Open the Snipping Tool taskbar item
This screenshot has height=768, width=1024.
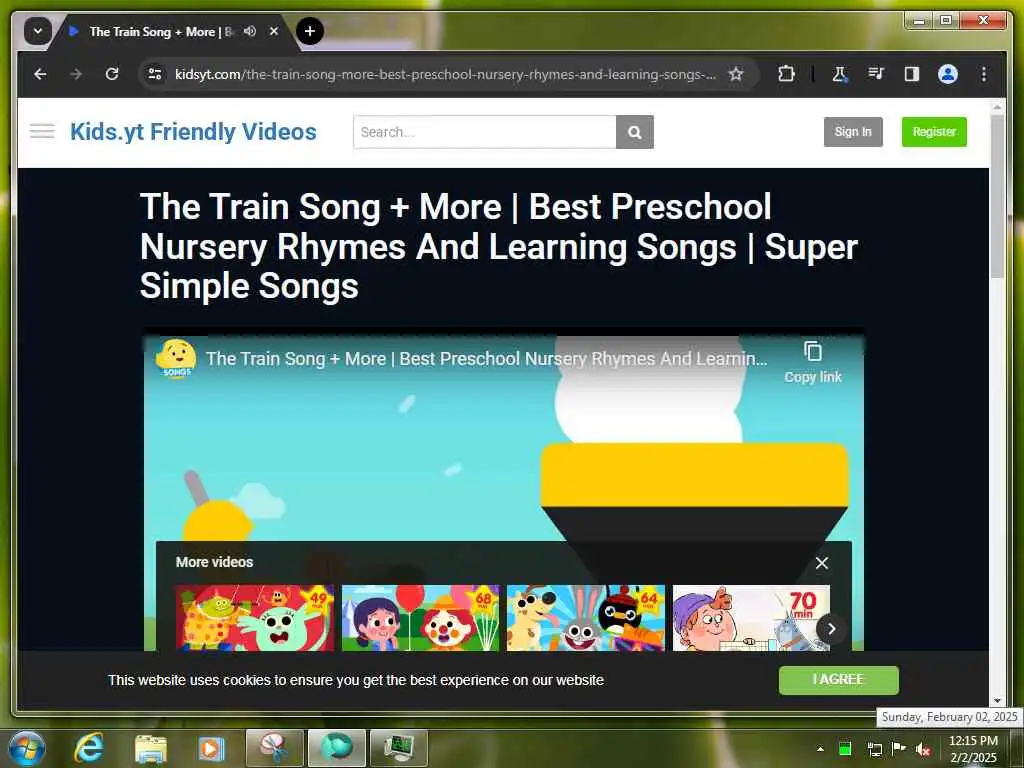(274, 748)
